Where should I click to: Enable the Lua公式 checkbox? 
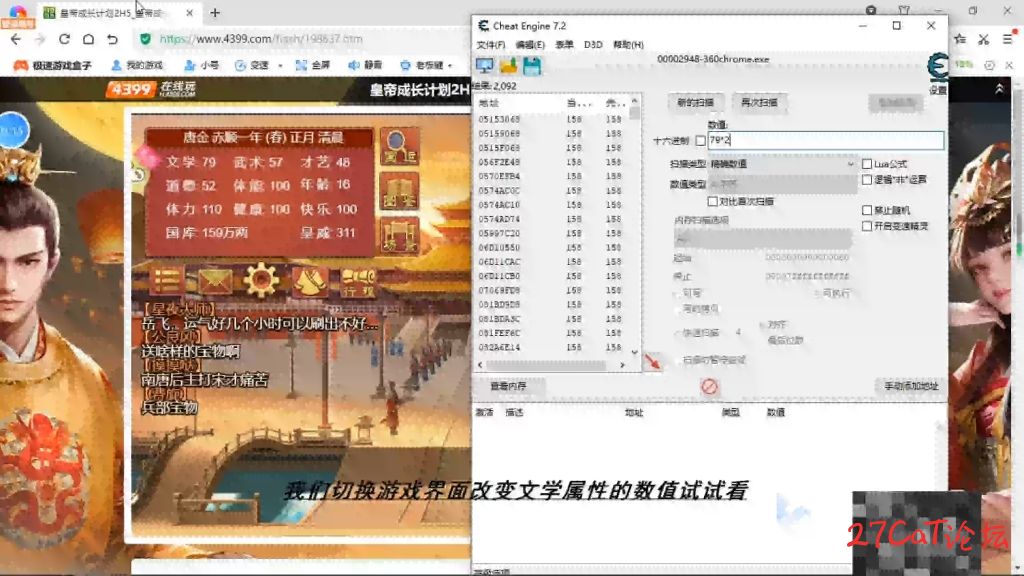coord(867,164)
